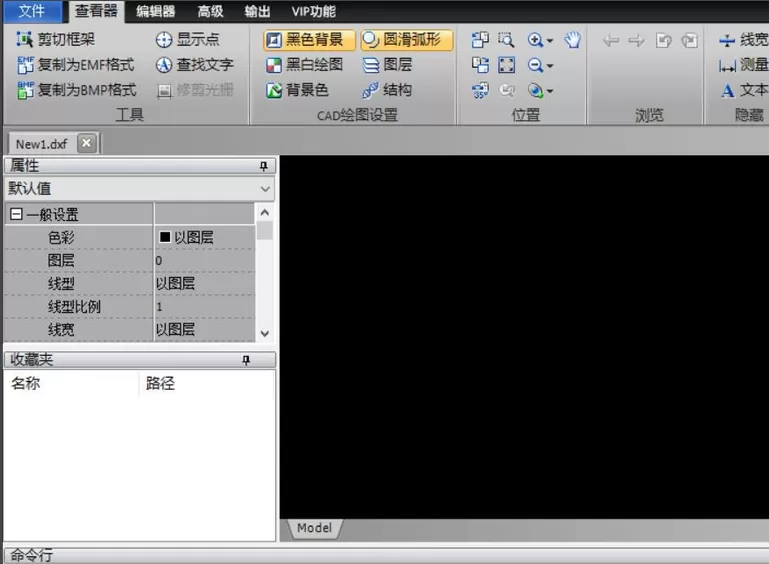This screenshot has height=564, width=769.
Task: Toggle 黑色背景 black background
Action: (309, 40)
